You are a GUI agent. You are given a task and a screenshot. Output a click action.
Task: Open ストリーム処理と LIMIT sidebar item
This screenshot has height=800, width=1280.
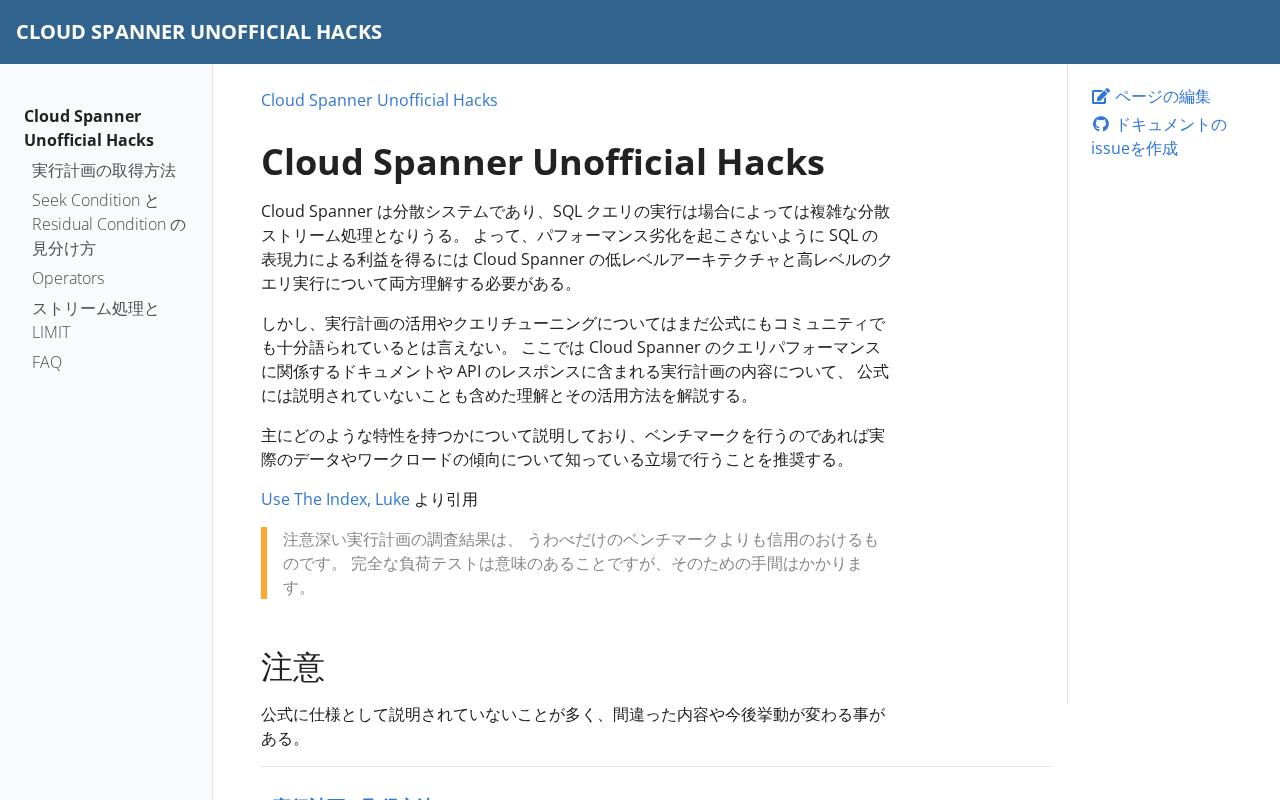pyautogui.click(x=95, y=320)
